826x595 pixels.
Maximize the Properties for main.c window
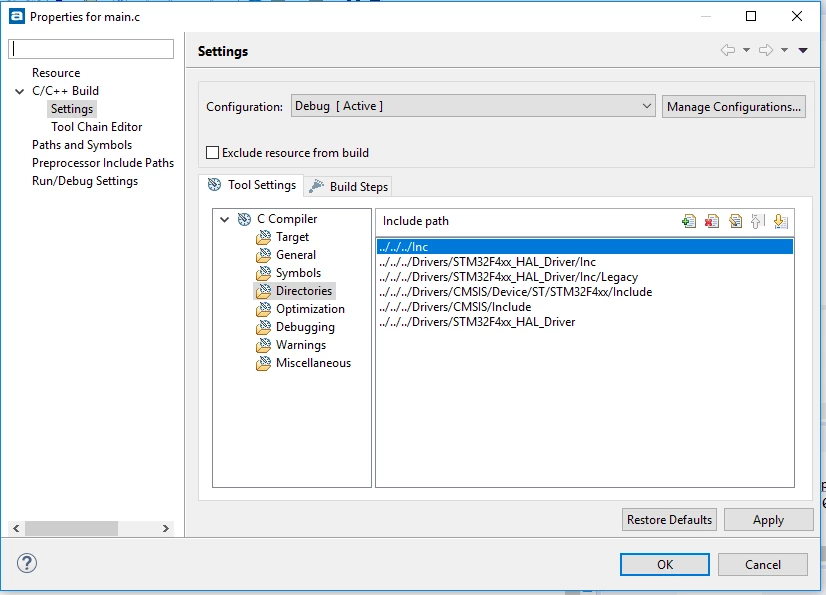(x=751, y=16)
